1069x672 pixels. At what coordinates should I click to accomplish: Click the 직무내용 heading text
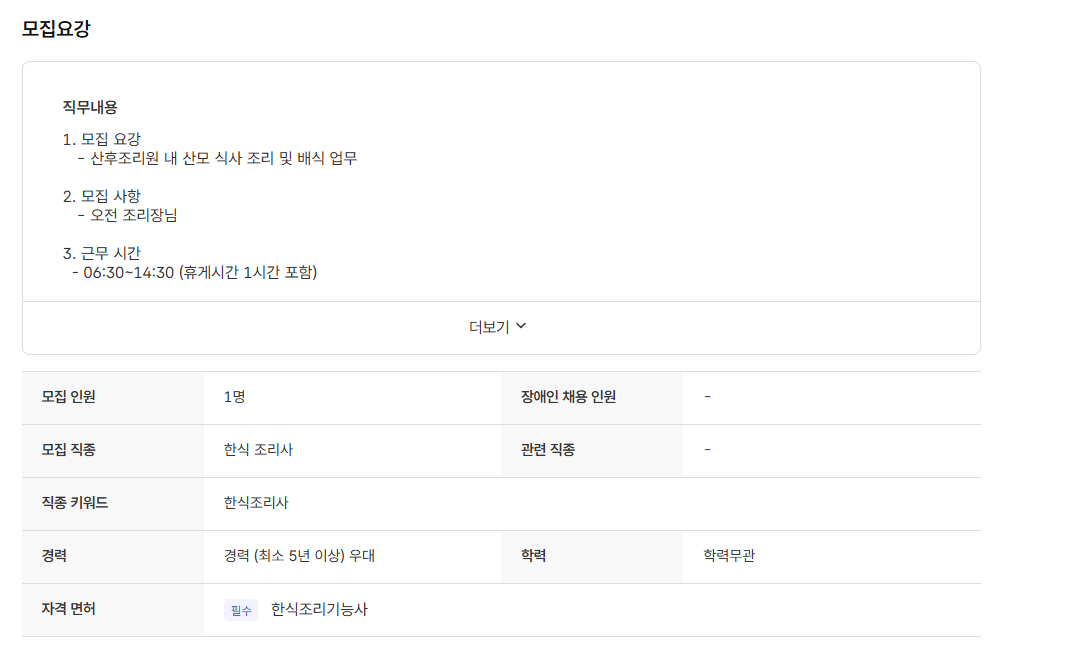coord(90,107)
